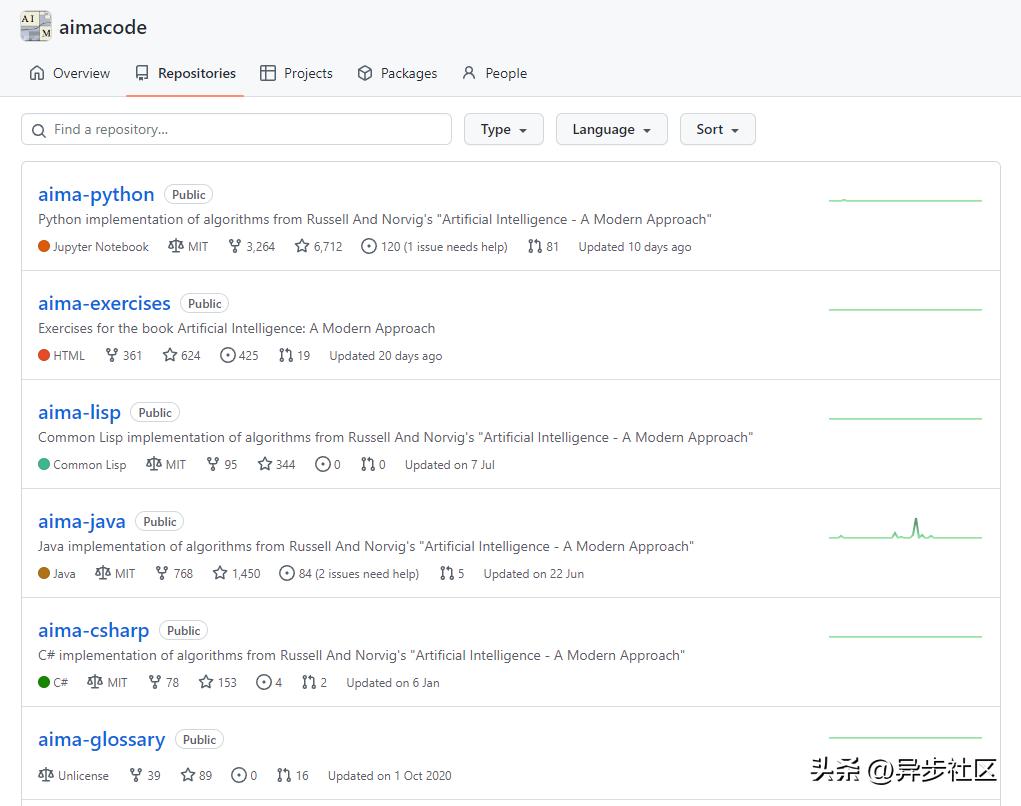The height and width of the screenshot is (806, 1021).
Task: Open the aima-lisp repository
Action: point(79,412)
